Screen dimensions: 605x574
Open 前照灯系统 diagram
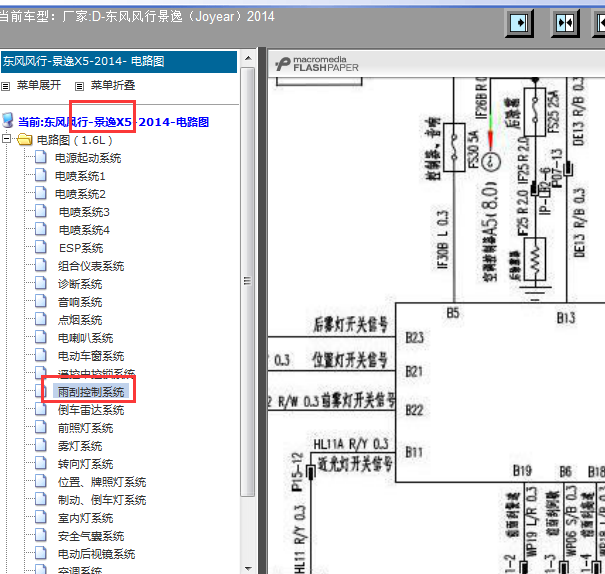point(85,428)
